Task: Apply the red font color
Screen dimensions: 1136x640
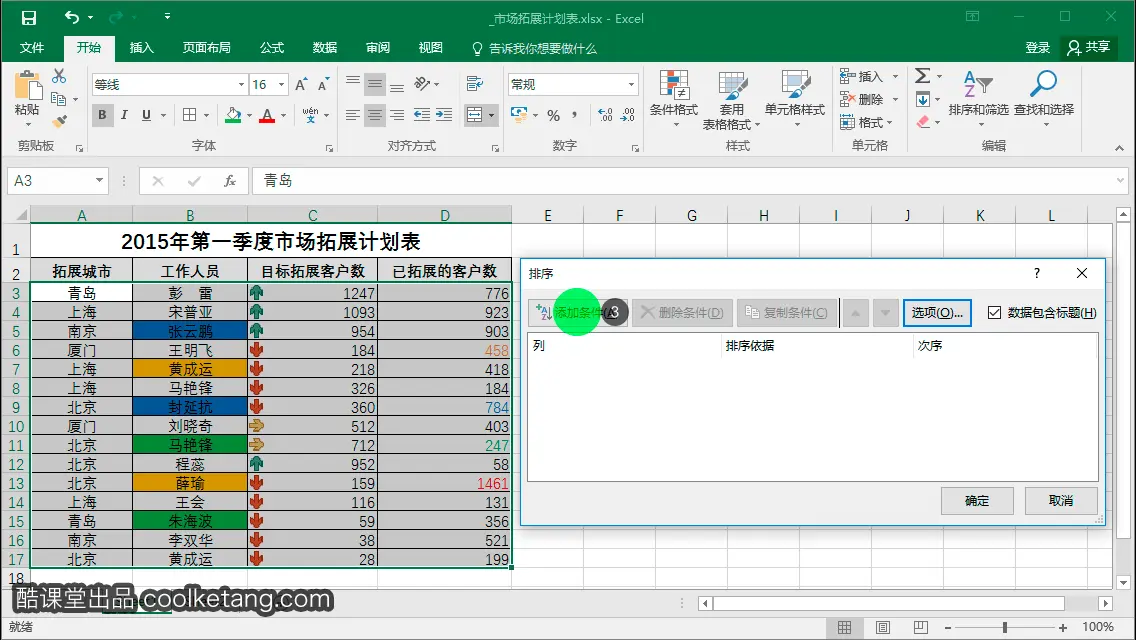Action: (267, 115)
